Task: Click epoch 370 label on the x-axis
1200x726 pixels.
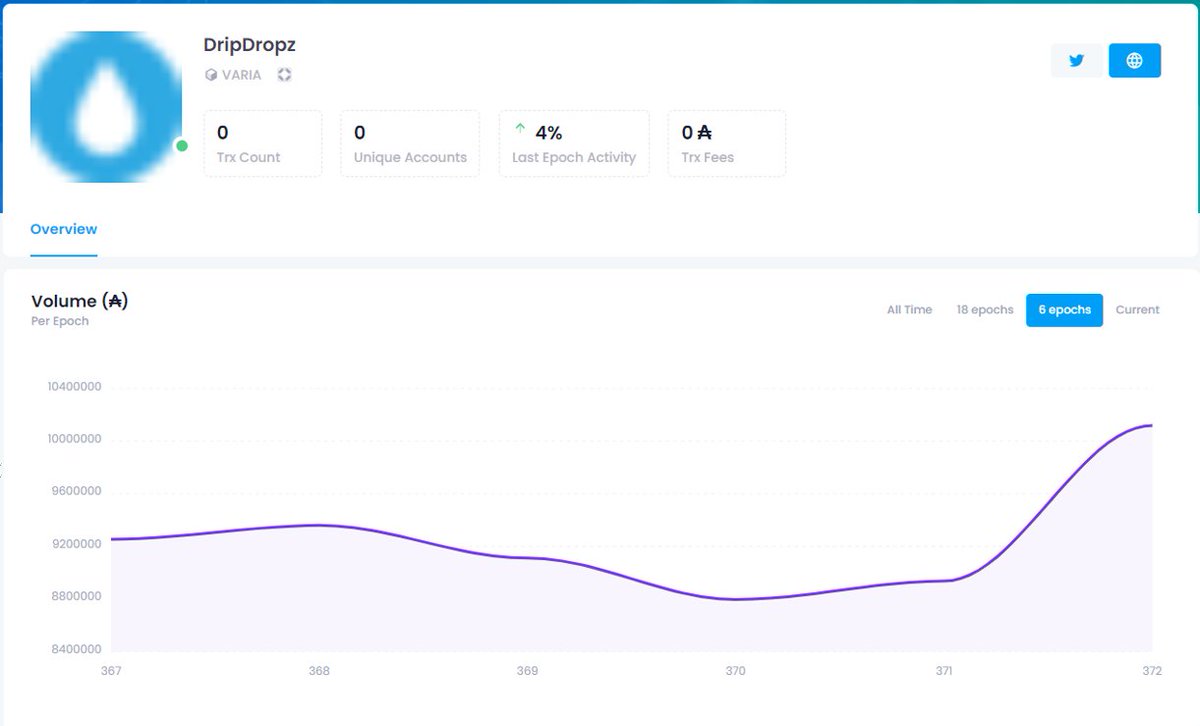Action: click(735, 671)
